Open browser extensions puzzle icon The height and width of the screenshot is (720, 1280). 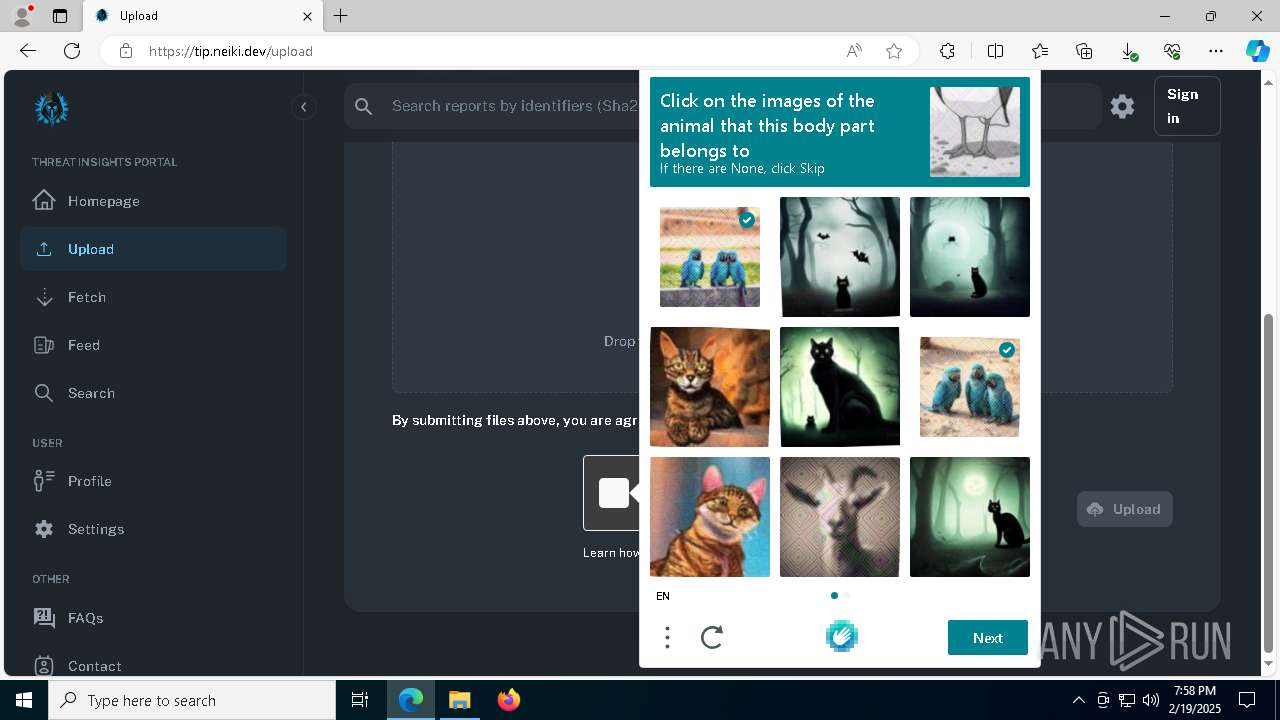point(947,51)
